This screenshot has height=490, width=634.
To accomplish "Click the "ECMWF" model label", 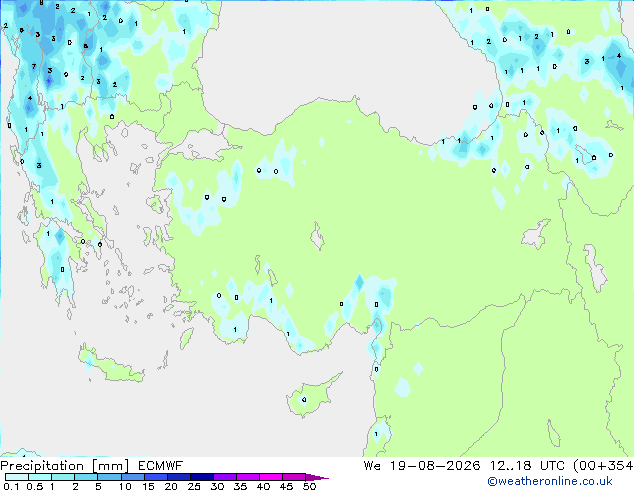I will (160, 466).
